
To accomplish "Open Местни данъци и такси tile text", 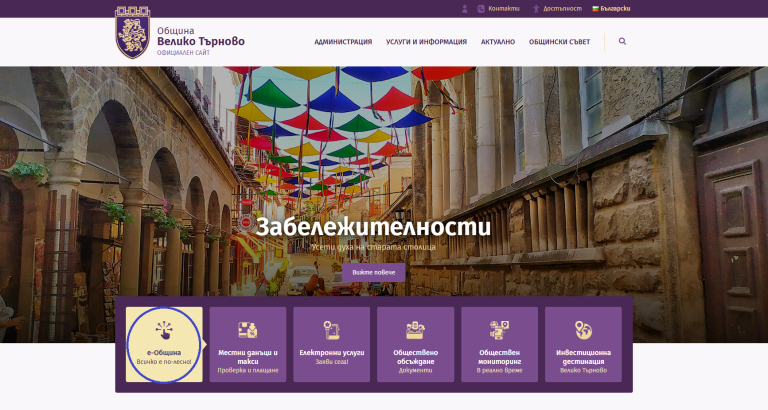I will point(248,357).
